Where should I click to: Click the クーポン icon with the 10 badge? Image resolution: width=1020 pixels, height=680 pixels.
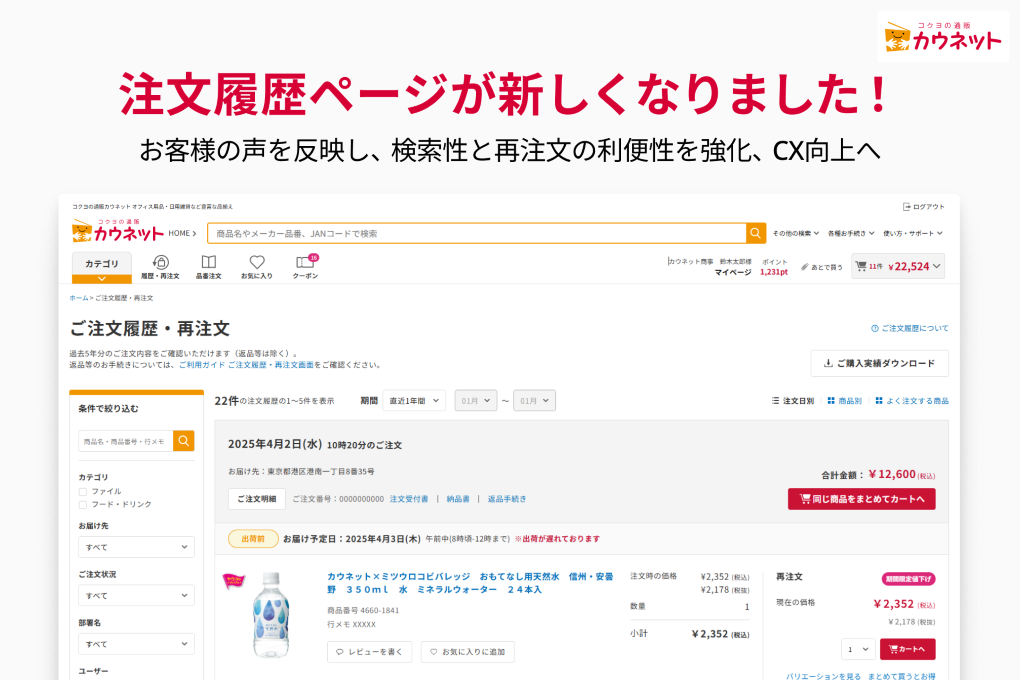pos(305,265)
